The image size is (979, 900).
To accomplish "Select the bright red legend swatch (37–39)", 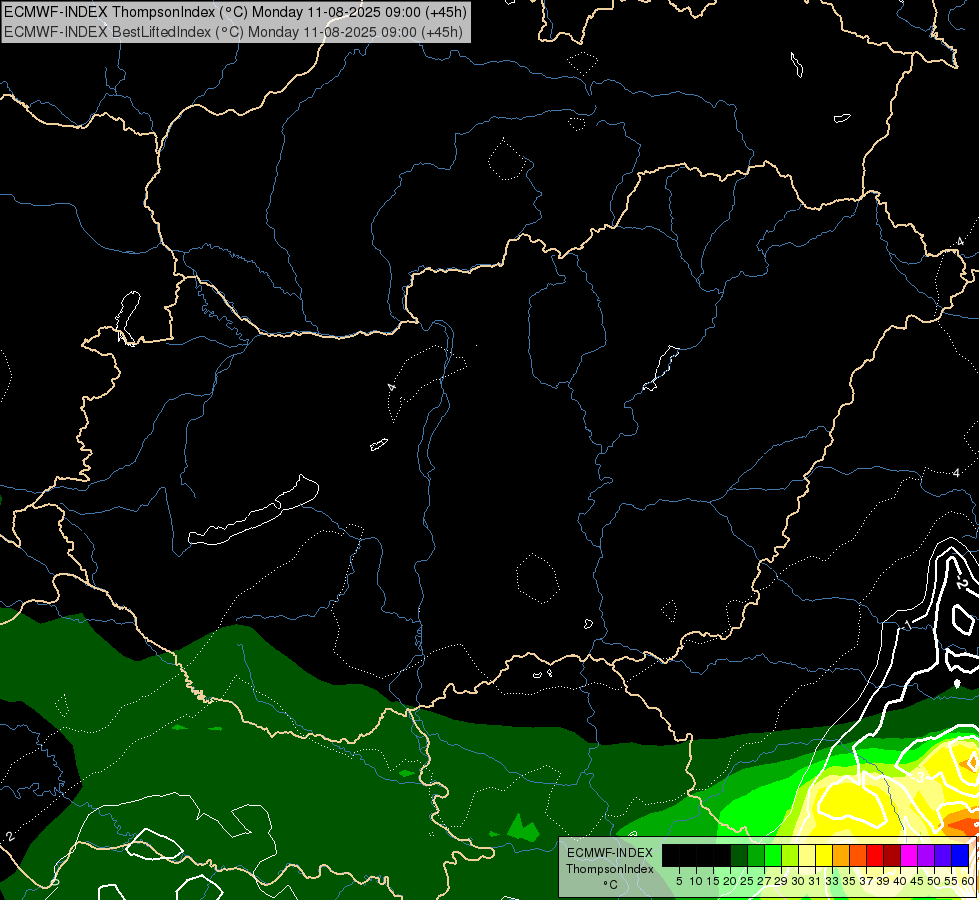I will (875, 855).
